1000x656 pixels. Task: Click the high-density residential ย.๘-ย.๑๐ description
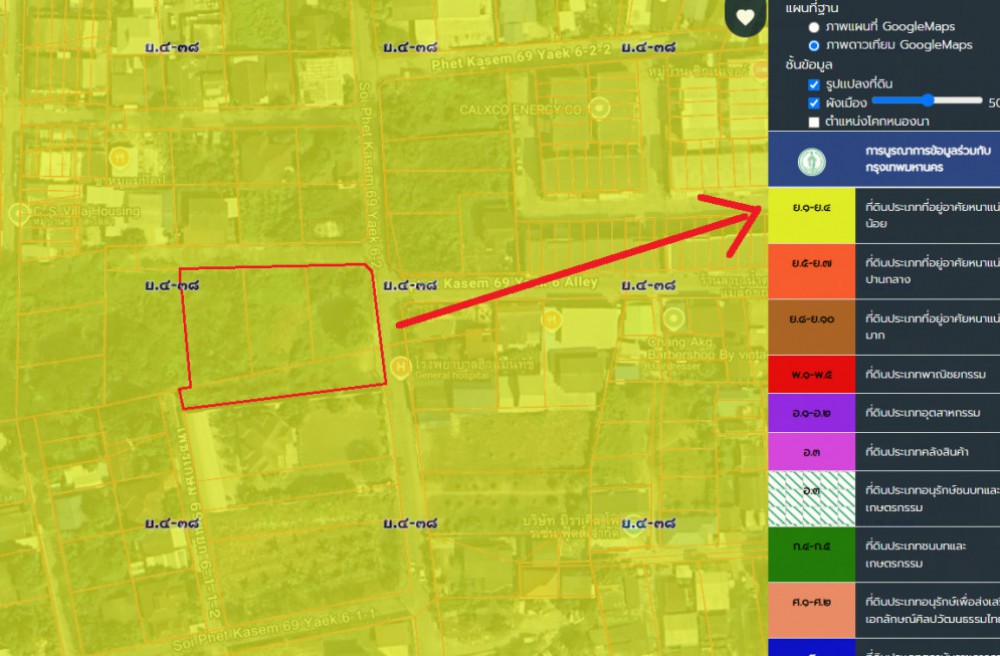click(932, 326)
